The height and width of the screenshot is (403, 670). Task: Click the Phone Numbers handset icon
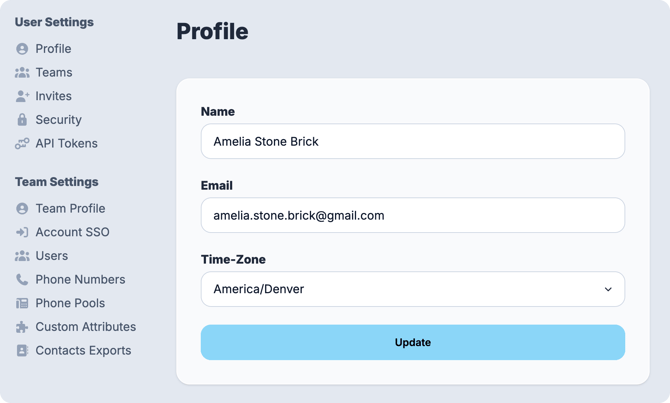pyautogui.click(x=22, y=280)
